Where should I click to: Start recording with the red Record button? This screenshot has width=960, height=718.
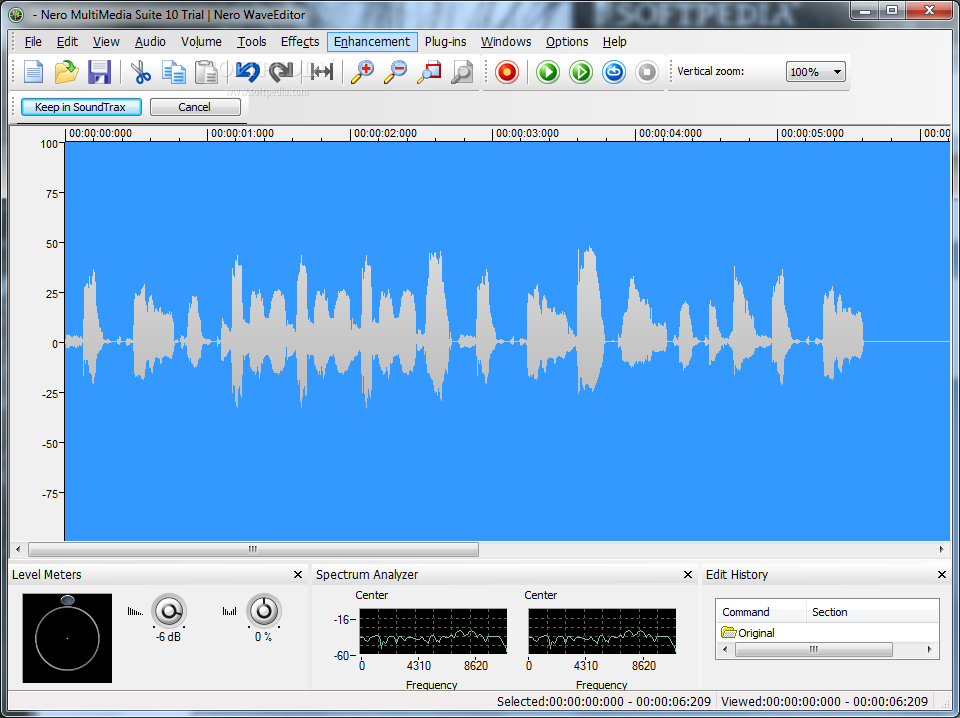(507, 72)
